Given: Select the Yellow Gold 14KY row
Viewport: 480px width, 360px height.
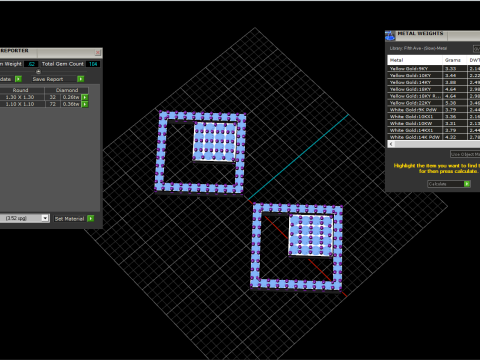Looking at the screenshot, I should (x=434, y=82).
